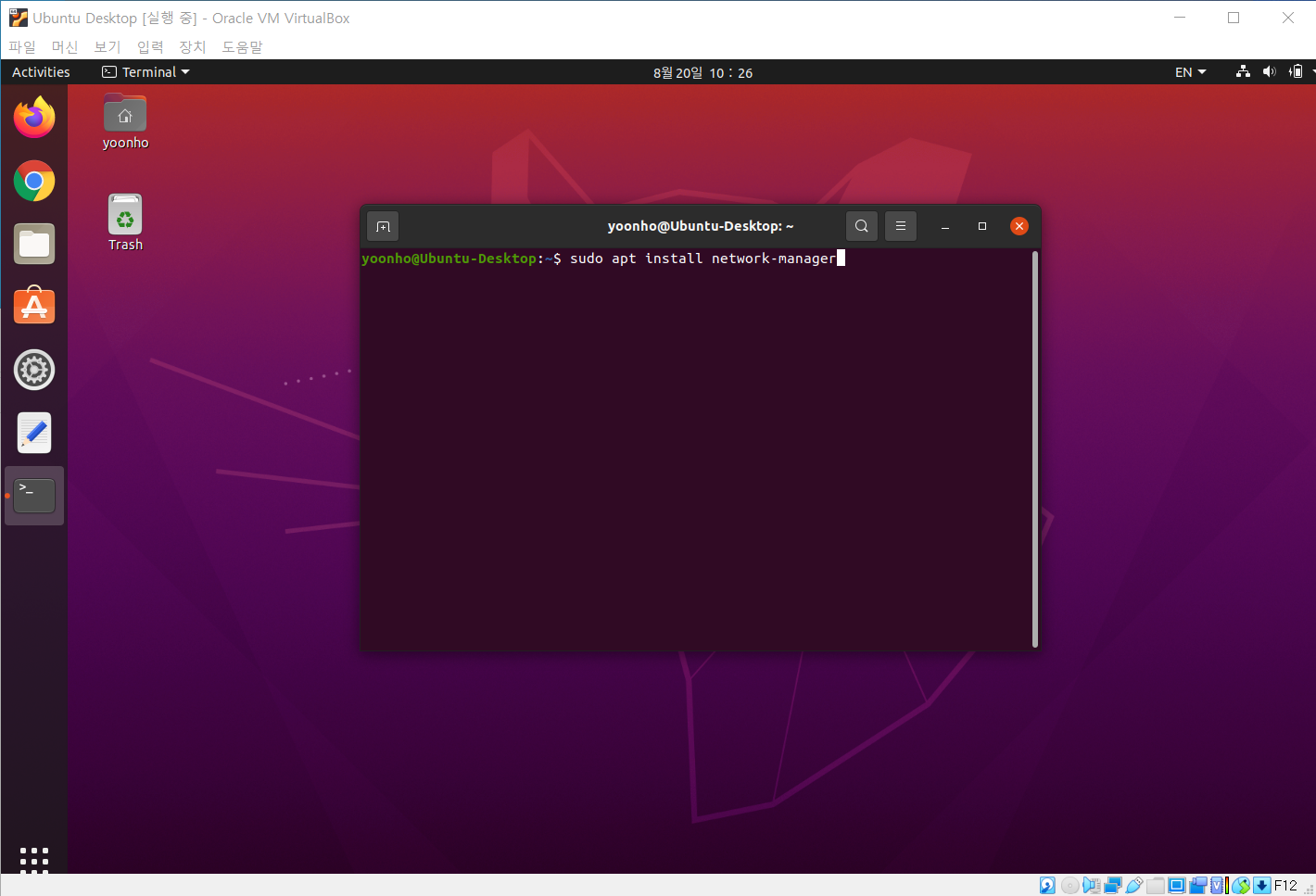Click VirtualBox CPU virtualization status icon
The image size is (1316, 896).
1220,885
